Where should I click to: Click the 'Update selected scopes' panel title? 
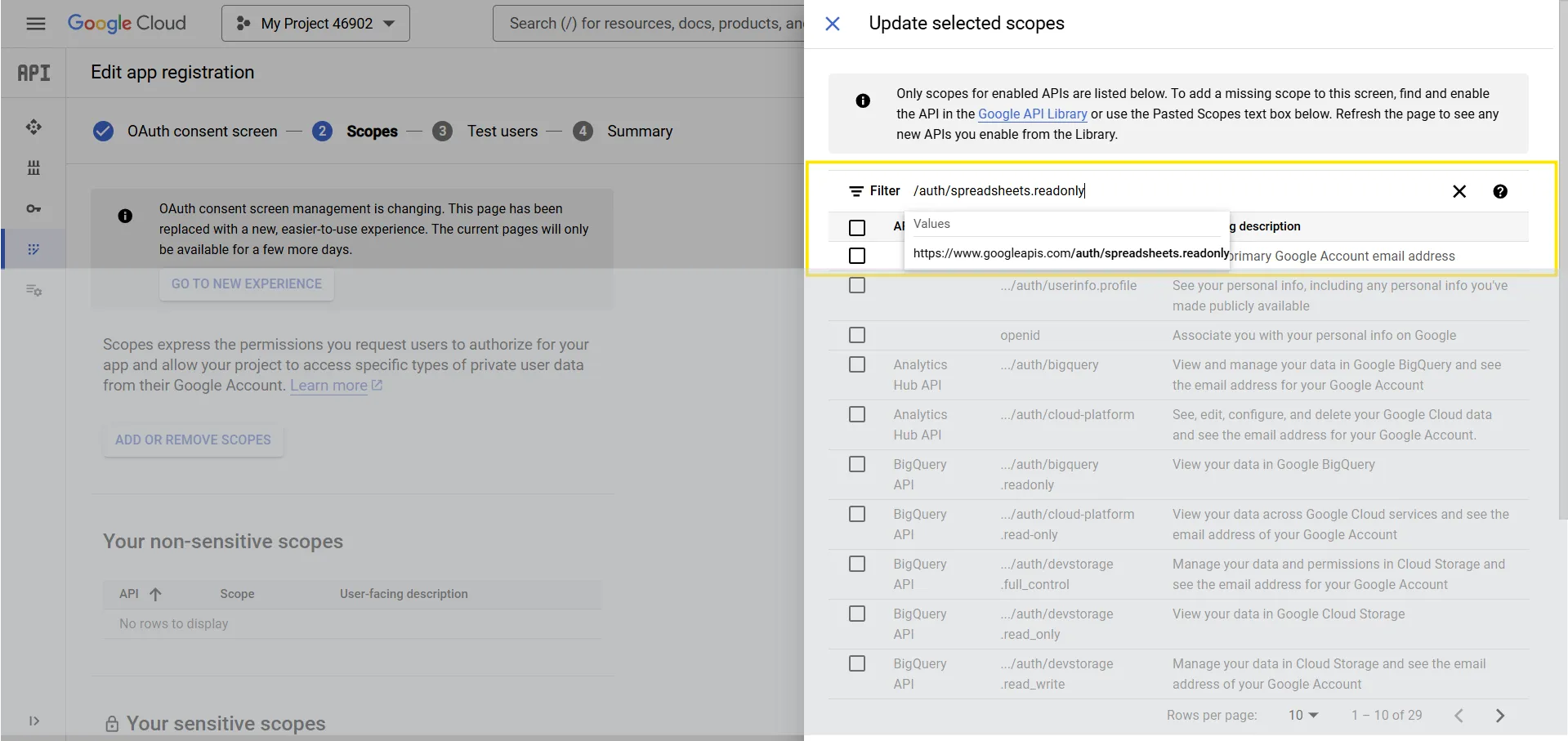(967, 24)
